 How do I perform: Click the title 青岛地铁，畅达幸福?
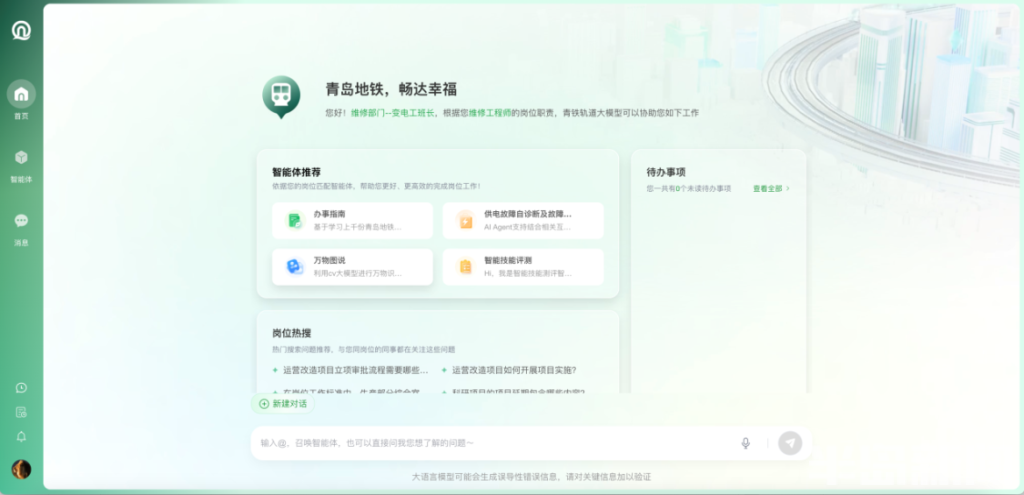click(391, 89)
